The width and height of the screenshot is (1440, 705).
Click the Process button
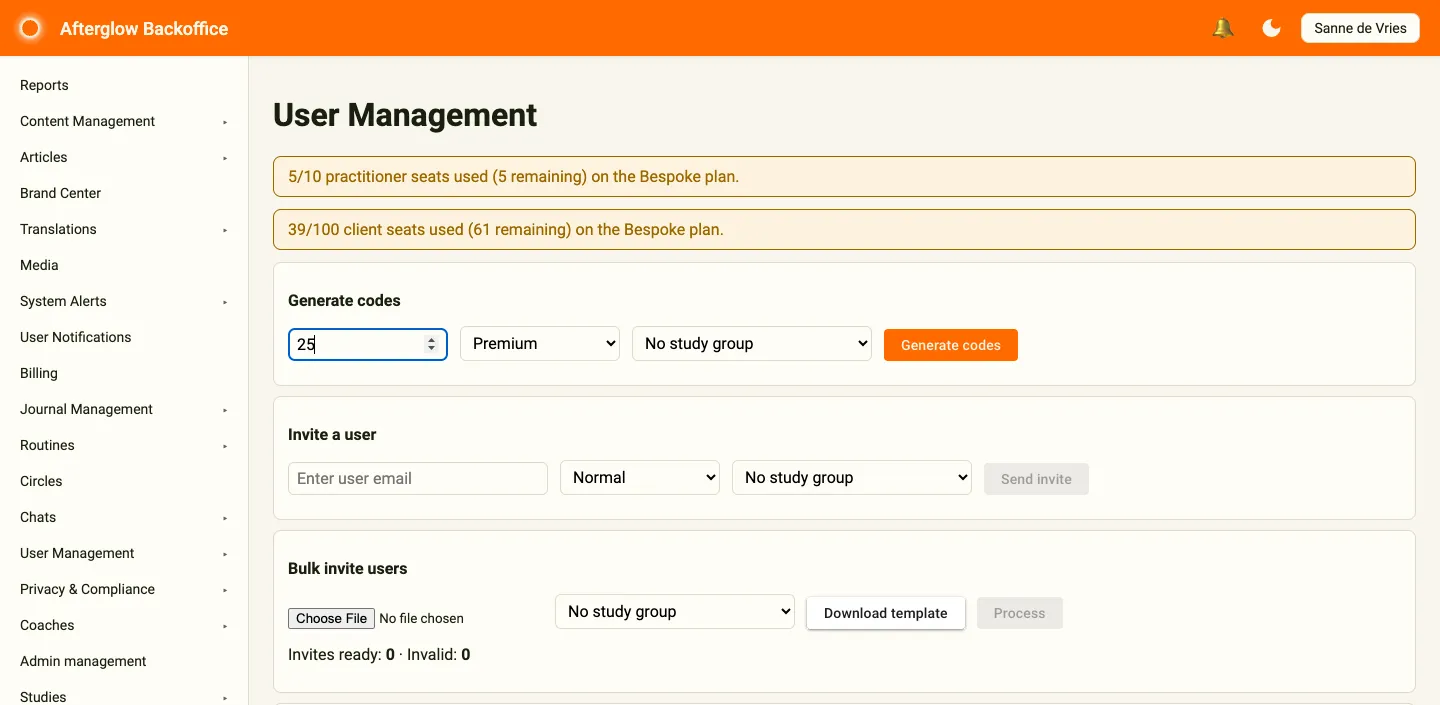point(1020,613)
